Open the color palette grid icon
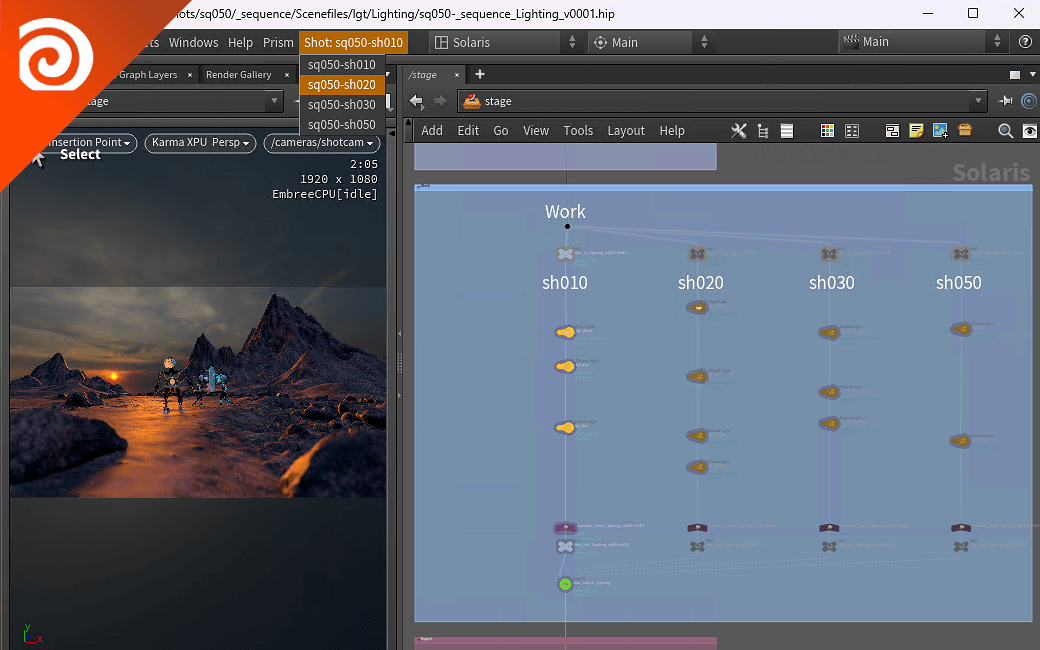Image resolution: width=1040 pixels, height=650 pixels. point(827,131)
